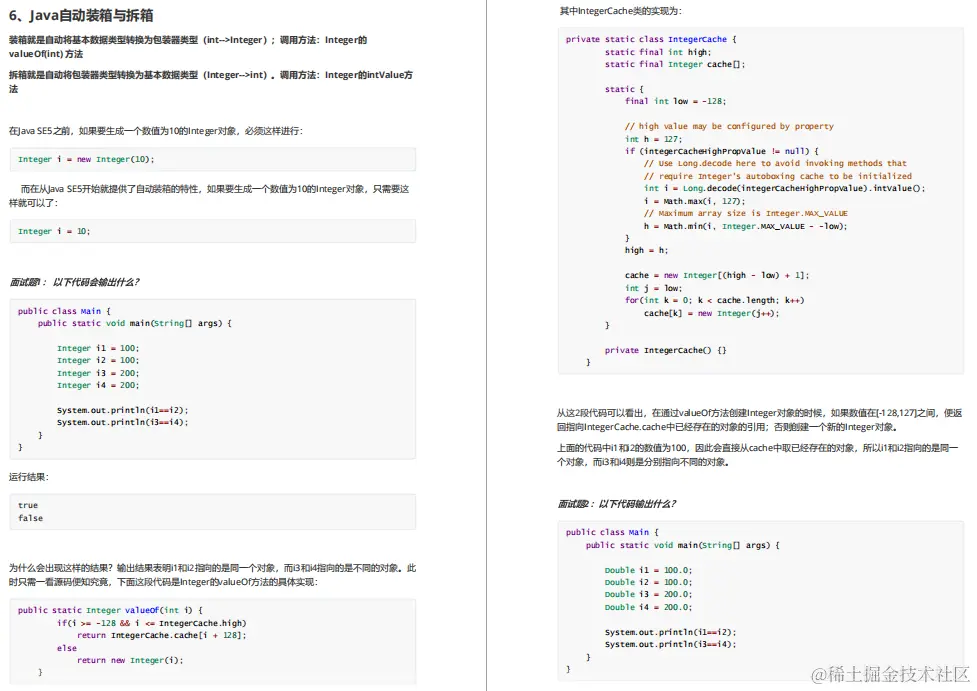The image size is (977, 691).
Task: Click 'h = Math.min(i, Integer.MAX_VALUE - -low);'
Action: coord(746,226)
